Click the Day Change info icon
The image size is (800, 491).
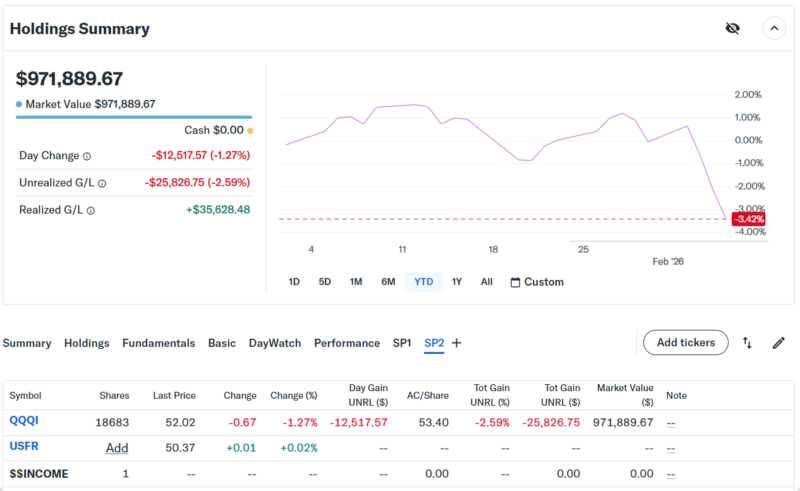pos(87,156)
